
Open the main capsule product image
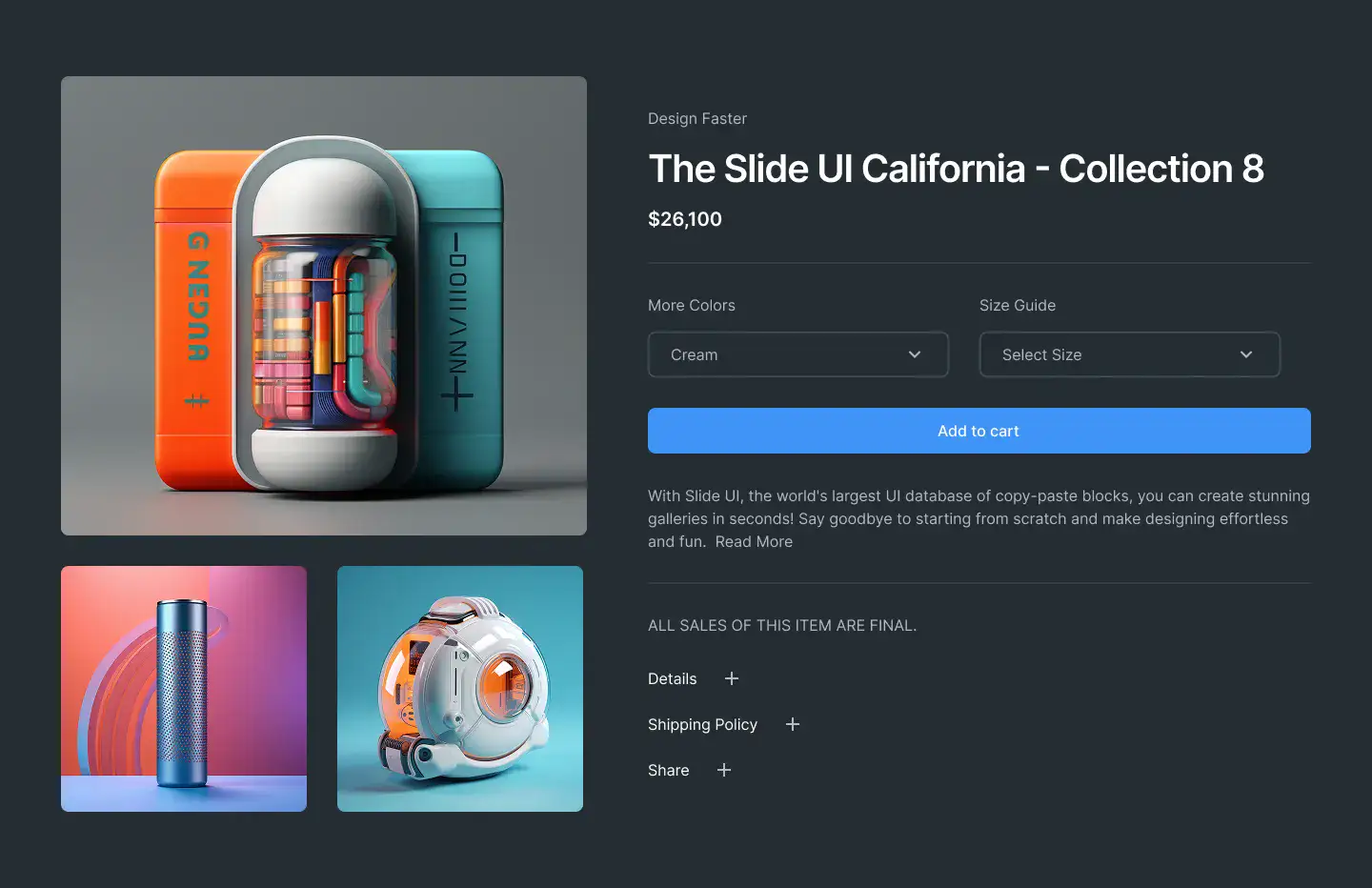324,306
